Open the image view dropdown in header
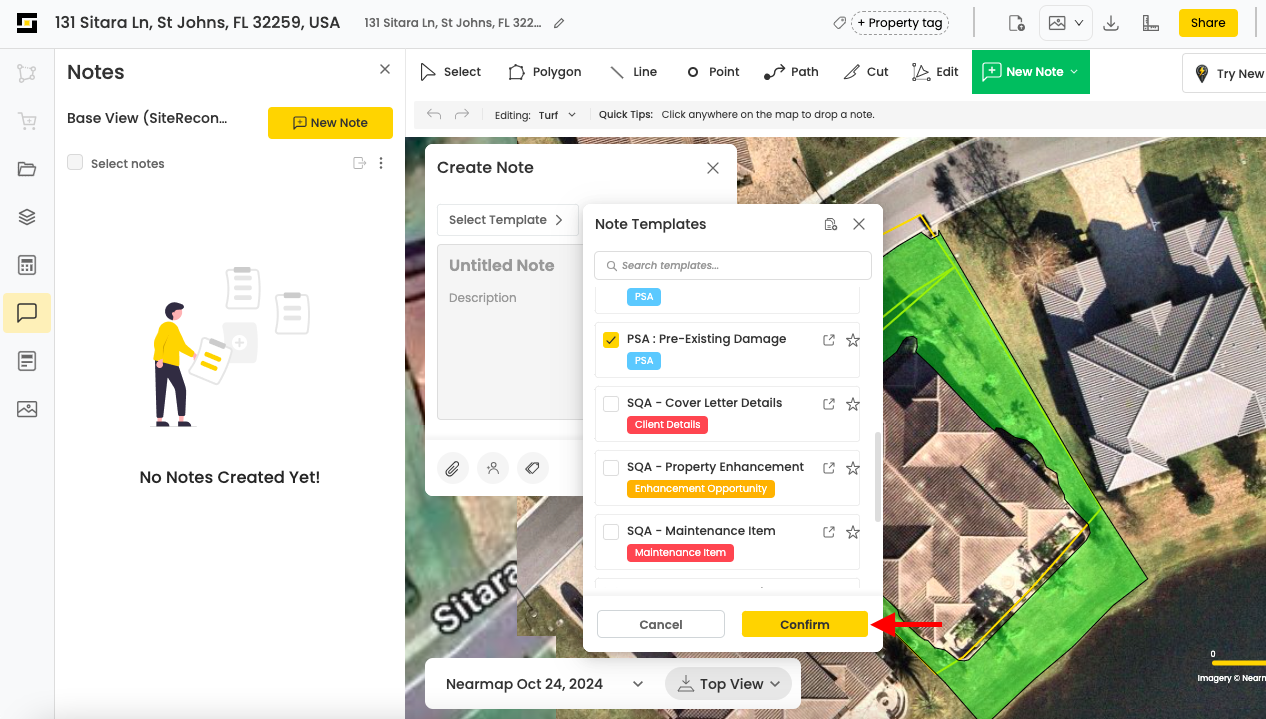Screen dimensions: 1266x719 coord(1066,23)
